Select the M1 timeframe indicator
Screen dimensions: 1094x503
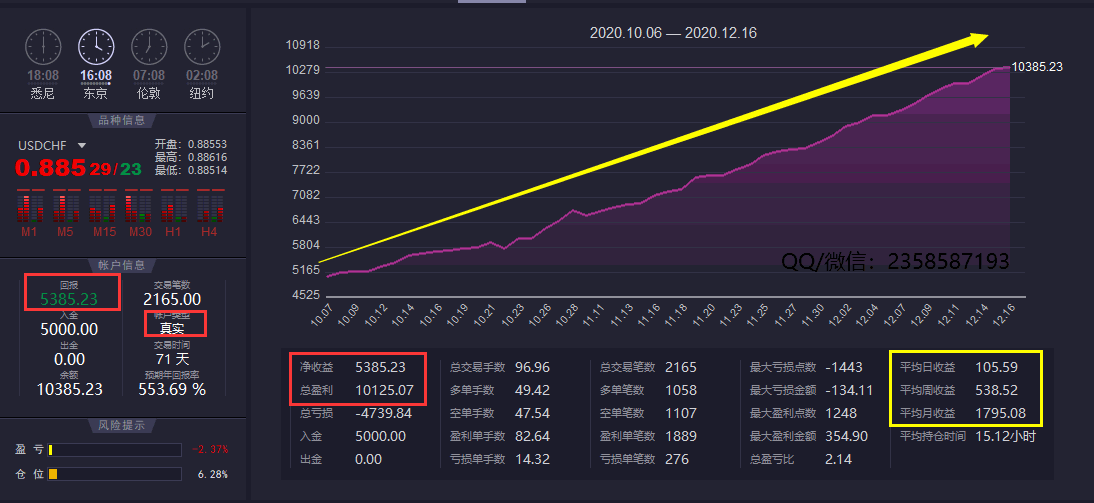(x=29, y=211)
